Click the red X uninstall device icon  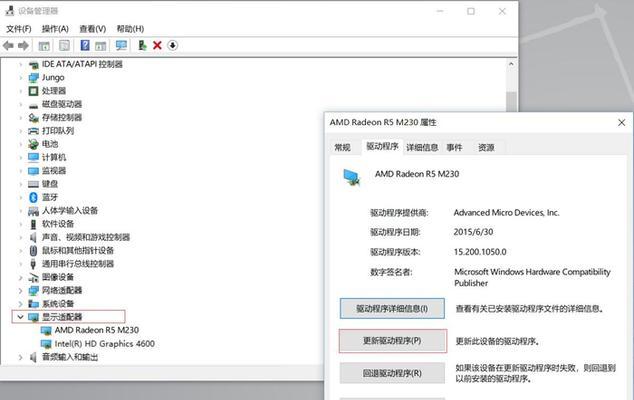(x=157, y=45)
